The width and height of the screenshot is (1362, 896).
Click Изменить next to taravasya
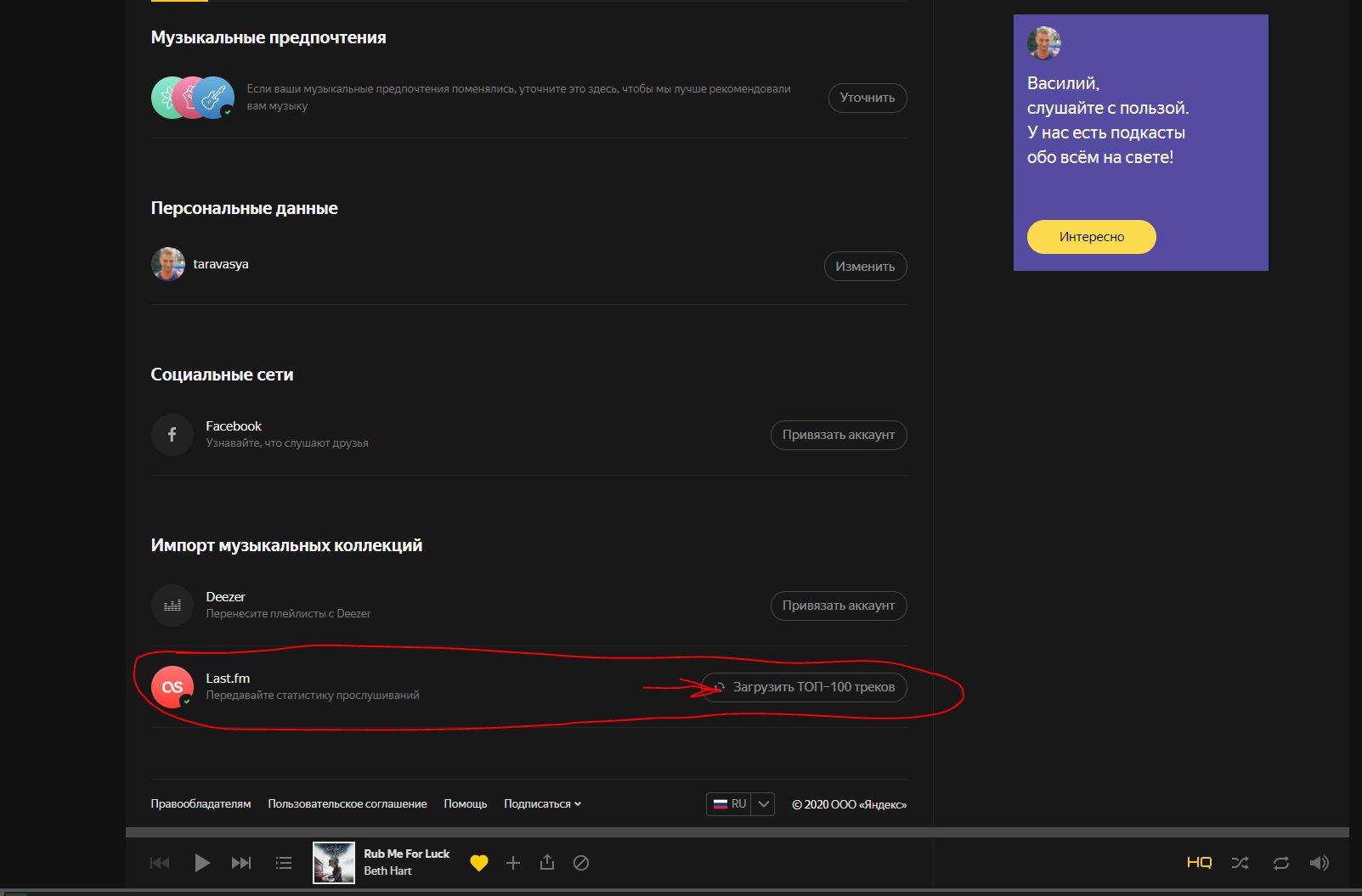tap(865, 267)
